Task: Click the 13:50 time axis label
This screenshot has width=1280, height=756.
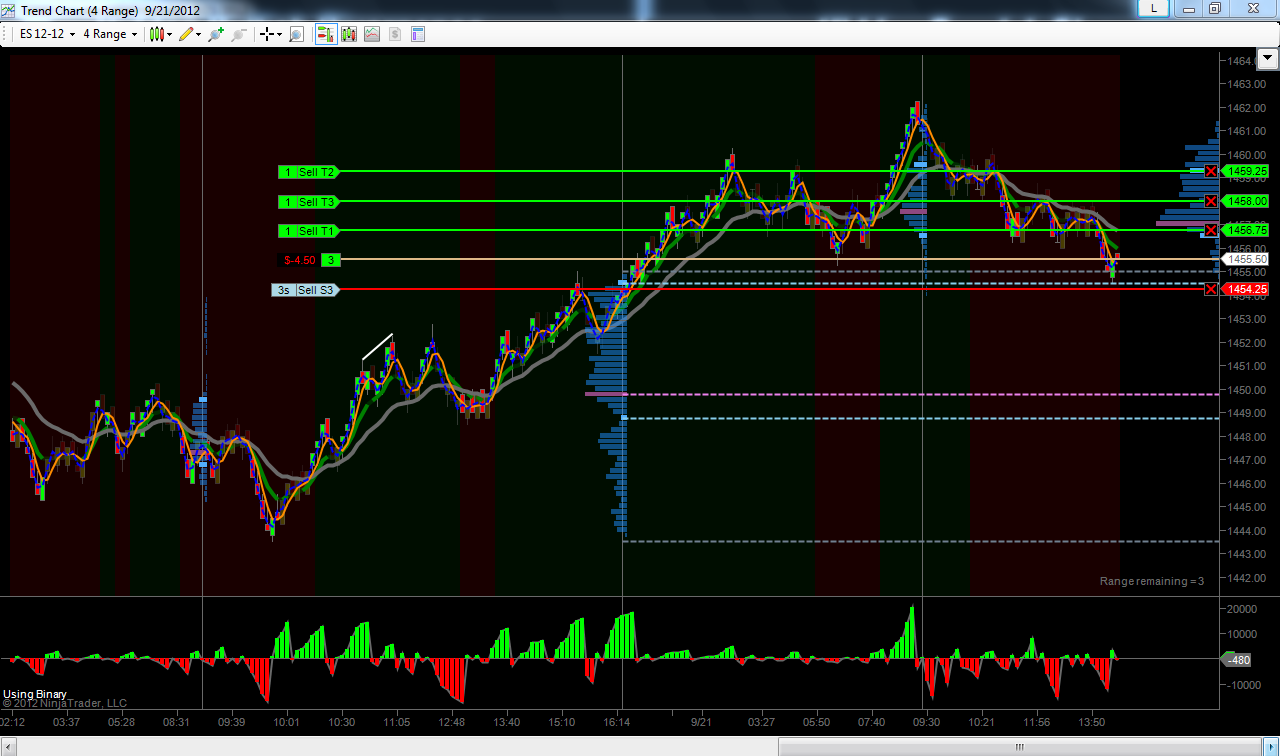Action: click(x=1092, y=722)
